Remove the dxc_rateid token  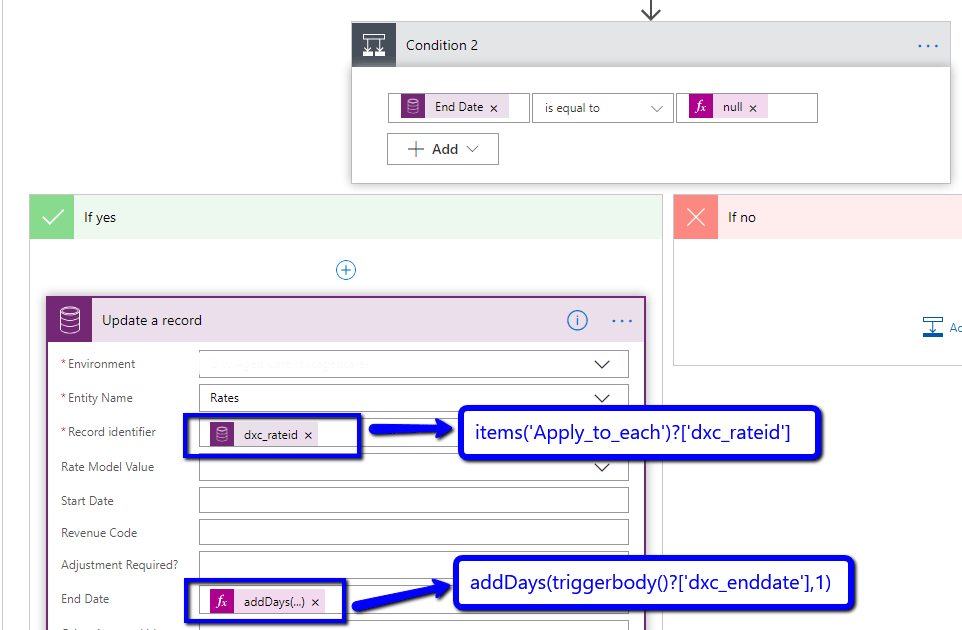308,435
